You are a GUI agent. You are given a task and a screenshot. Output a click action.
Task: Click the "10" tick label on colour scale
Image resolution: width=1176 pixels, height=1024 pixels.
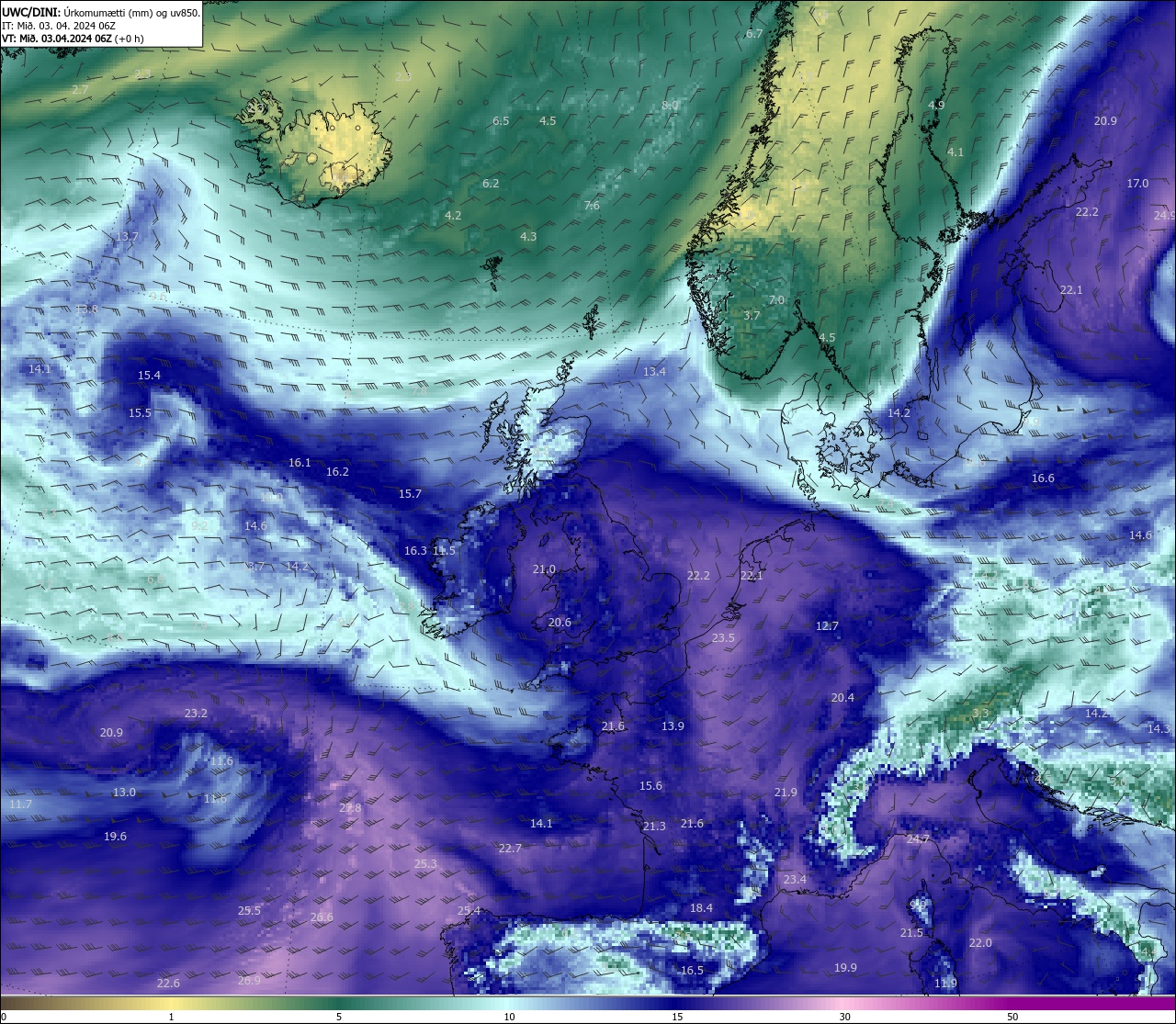[x=509, y=1017]
